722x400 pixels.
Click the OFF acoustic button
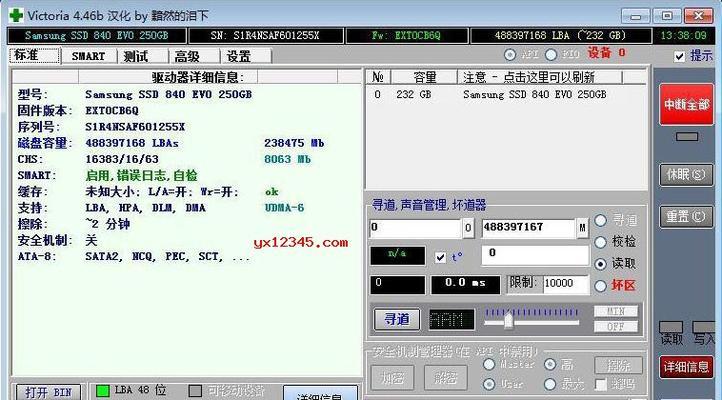[x=616, y=327]
